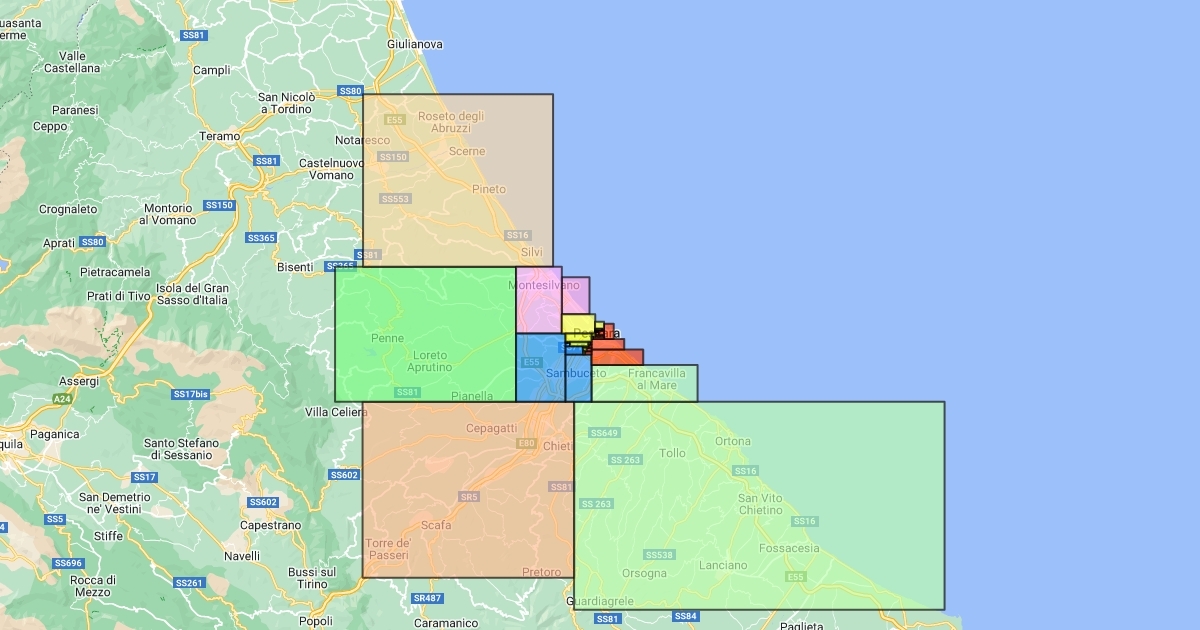Click the SR5 road shield near Scafa
Image resolution: width=1200 pixels, height=630 pixels.
(469, 496)
